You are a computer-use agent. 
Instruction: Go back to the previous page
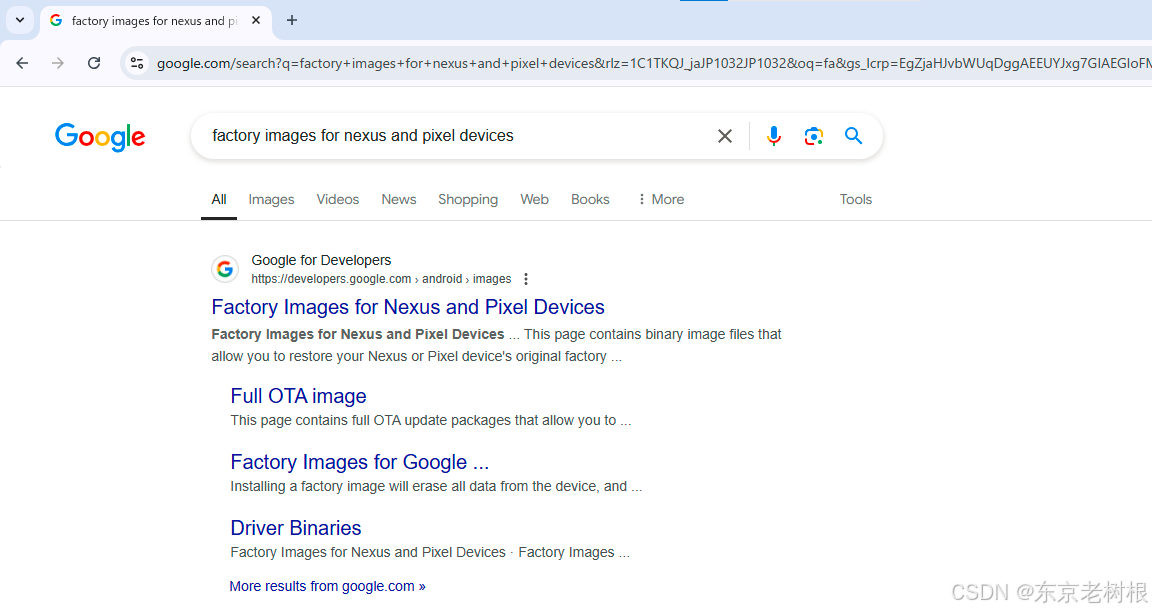pos(22,63)
